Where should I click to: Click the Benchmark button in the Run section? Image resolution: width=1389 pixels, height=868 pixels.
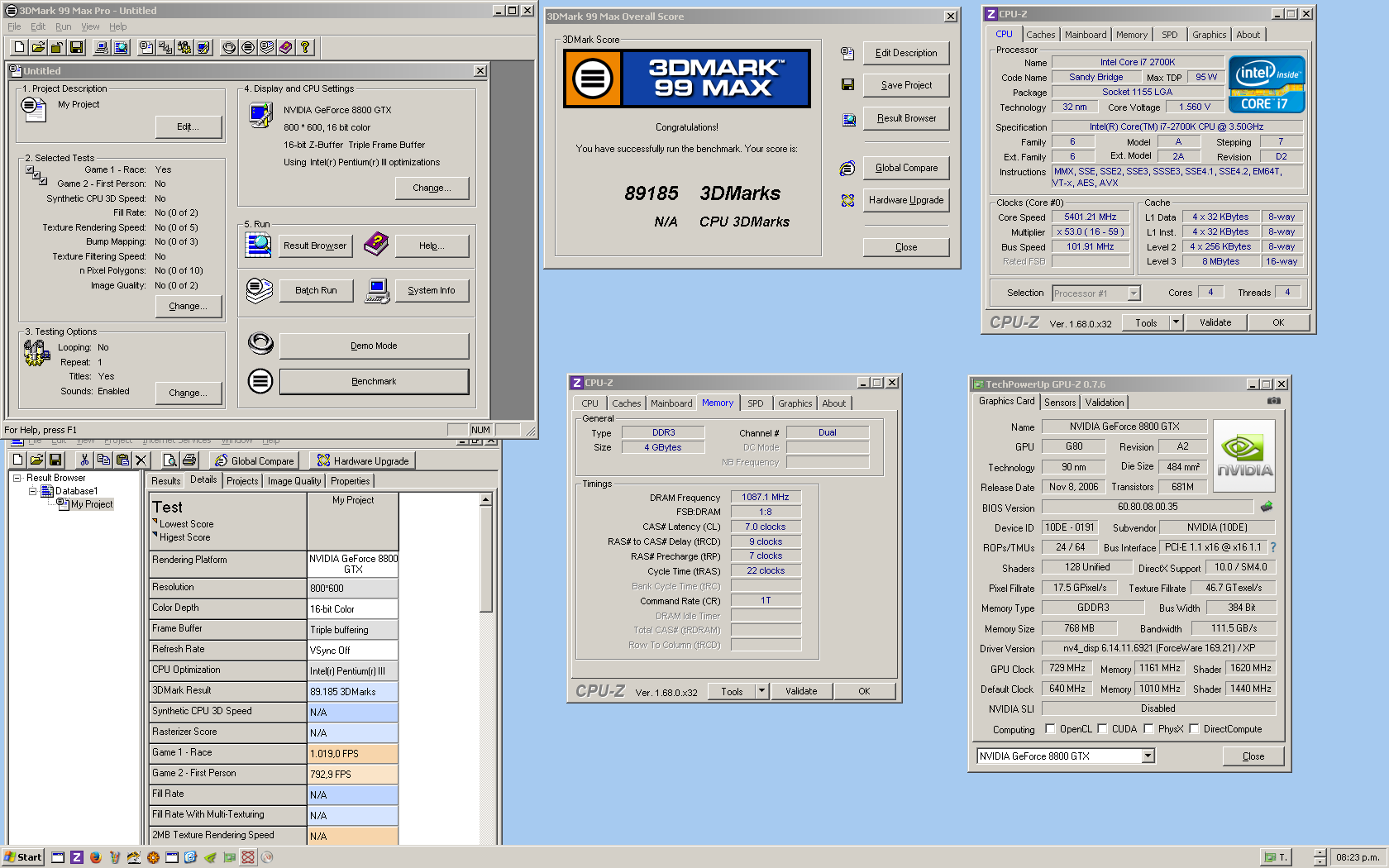click(374, 381)
